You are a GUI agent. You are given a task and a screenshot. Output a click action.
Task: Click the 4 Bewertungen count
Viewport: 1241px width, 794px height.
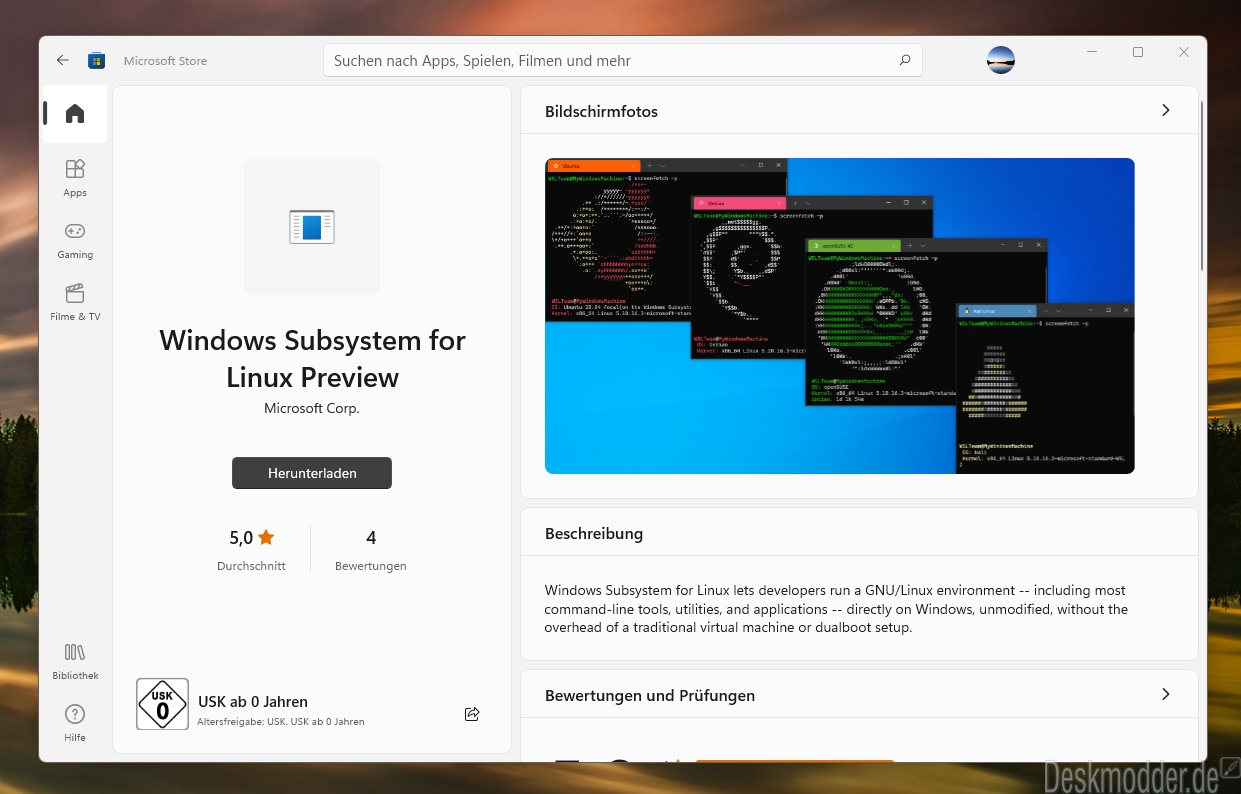371,550
